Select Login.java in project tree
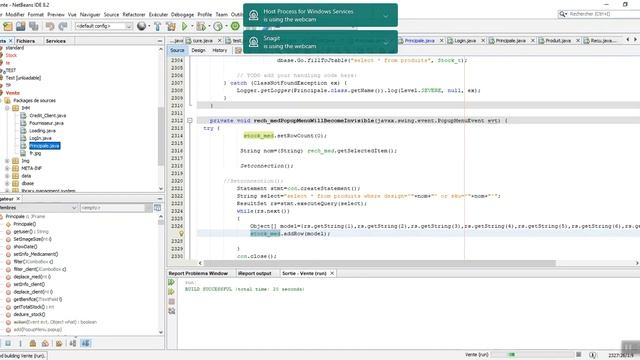 [40, 138]
